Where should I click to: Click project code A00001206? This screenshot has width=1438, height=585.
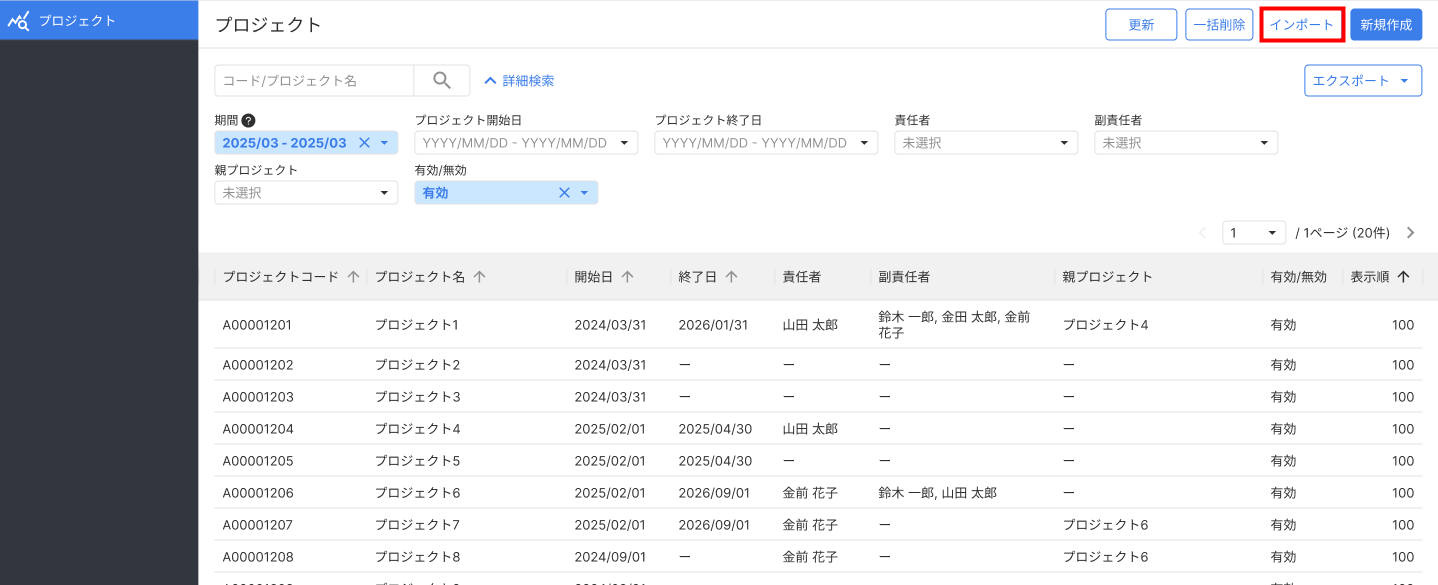(x=258, y=493)
